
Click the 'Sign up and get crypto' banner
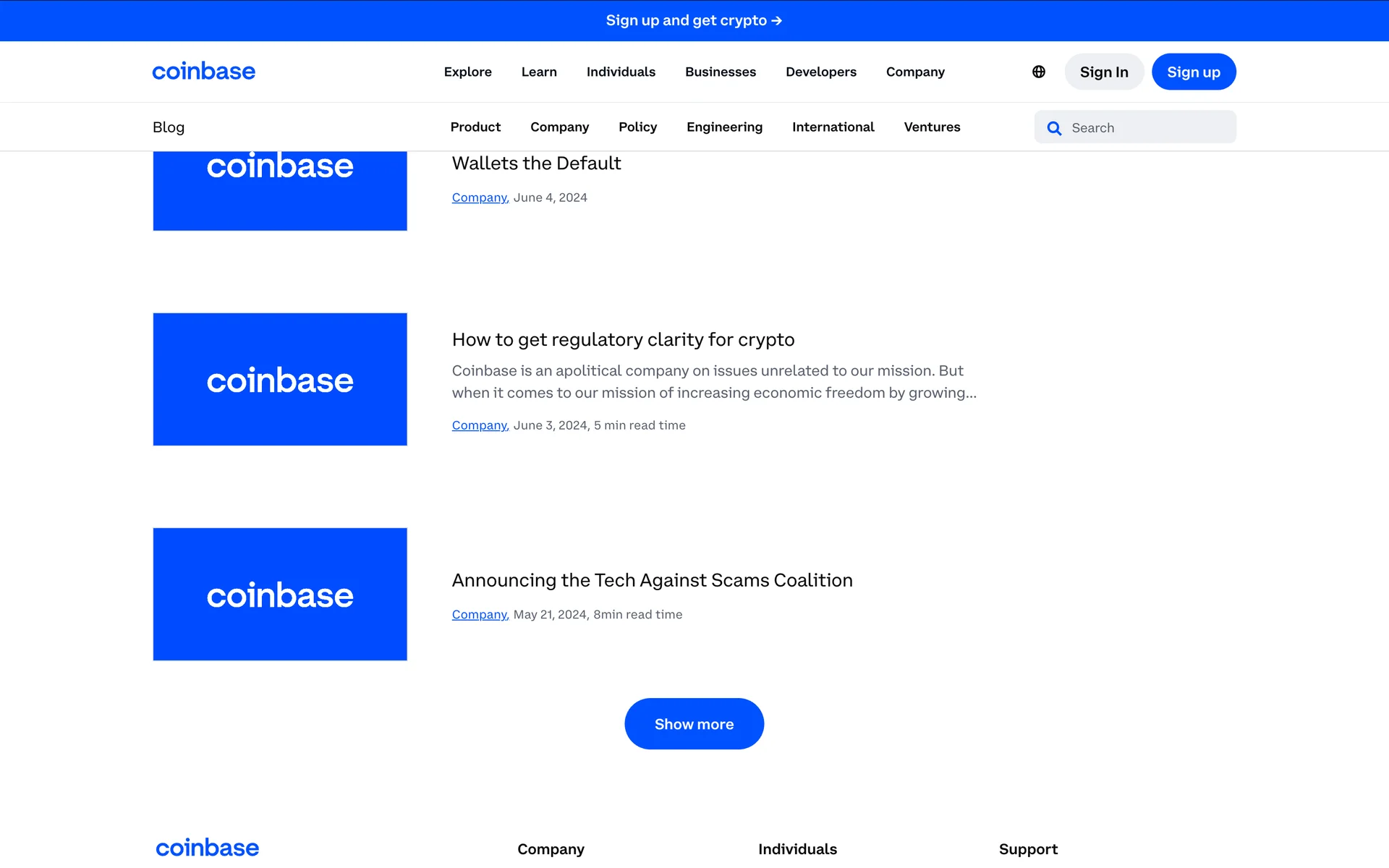pos(694,20)
